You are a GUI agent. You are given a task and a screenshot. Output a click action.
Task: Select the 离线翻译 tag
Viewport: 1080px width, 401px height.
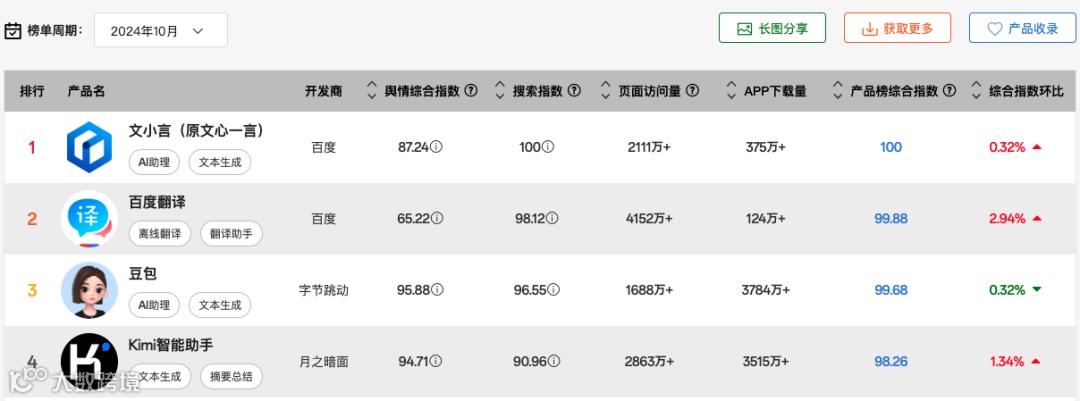click(160, 234)
